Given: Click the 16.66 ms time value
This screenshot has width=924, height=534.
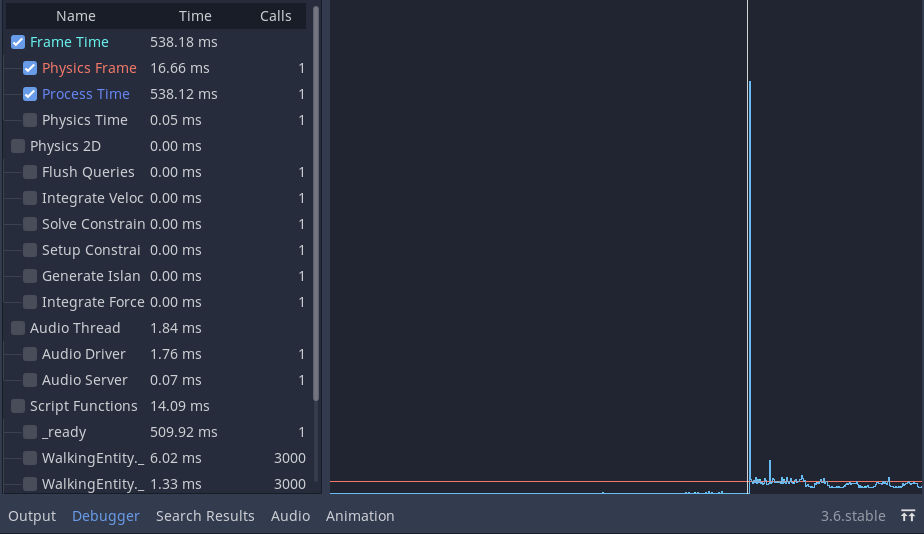Looking at the screenshot, I should point(179,68).
